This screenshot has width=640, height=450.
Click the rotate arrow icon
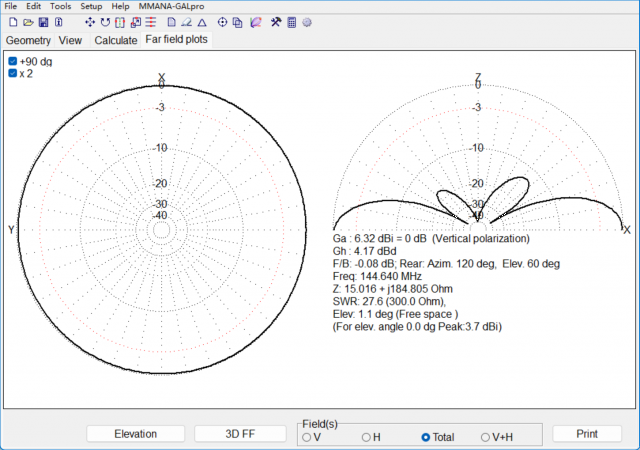[105, 22]
